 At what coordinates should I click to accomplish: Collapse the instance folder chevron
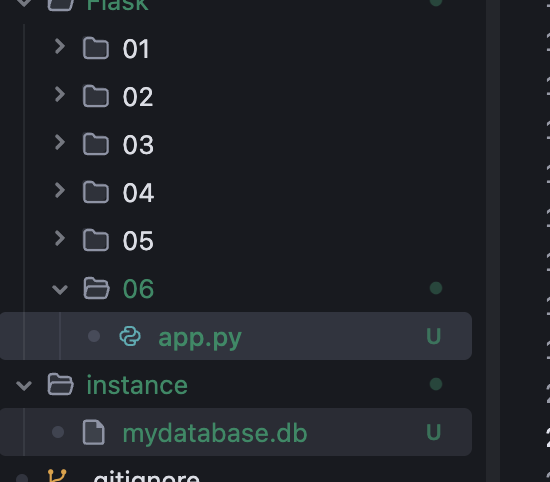(x=24, y=386)
